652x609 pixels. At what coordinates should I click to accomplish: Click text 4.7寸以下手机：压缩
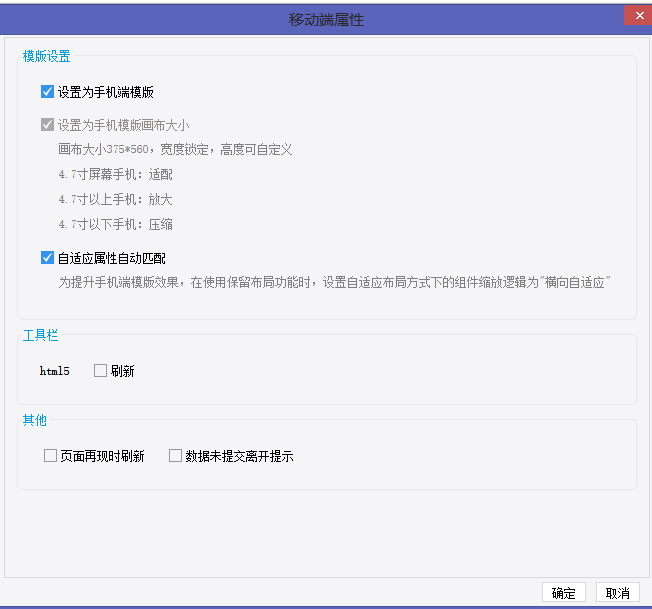click(115, 224)
